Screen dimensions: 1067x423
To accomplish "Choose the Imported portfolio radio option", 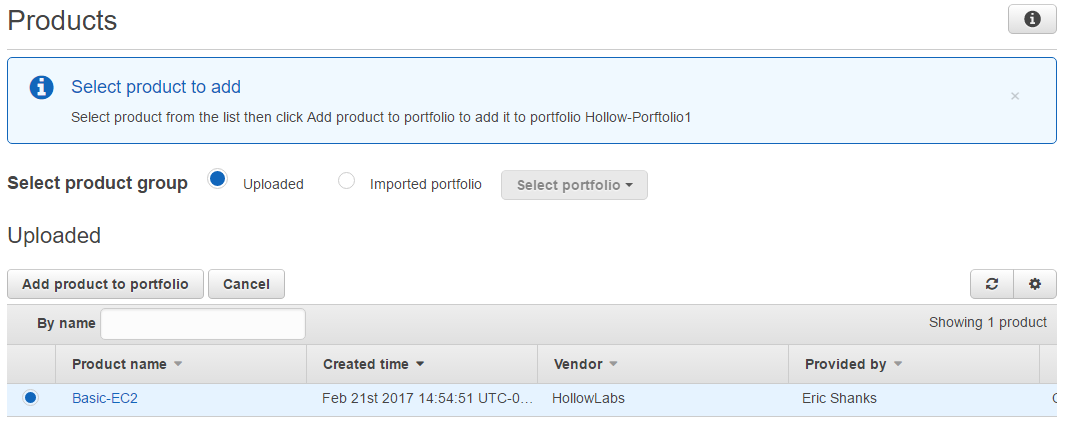I will pos(347,181).
